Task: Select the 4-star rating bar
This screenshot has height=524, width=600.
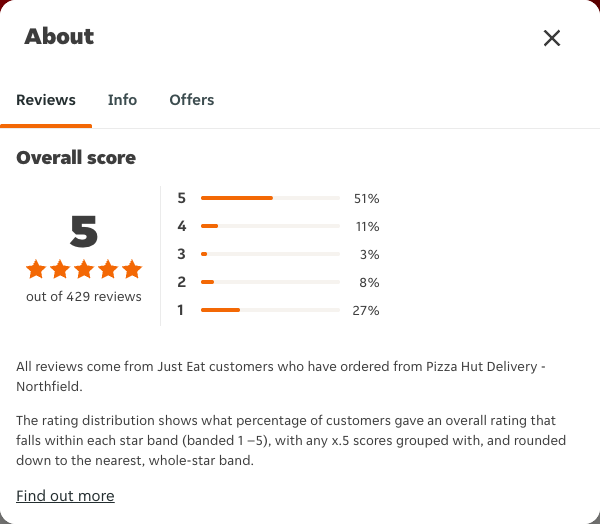Action: click(x=270, y=226)
